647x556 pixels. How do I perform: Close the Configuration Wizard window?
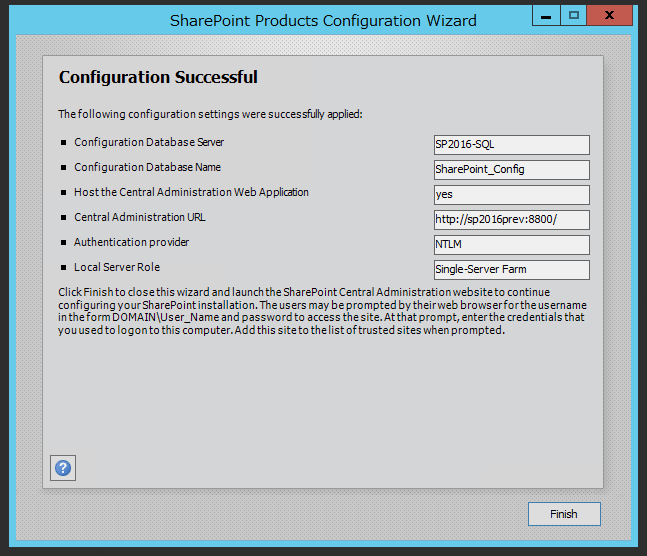[x=609, y=16]
